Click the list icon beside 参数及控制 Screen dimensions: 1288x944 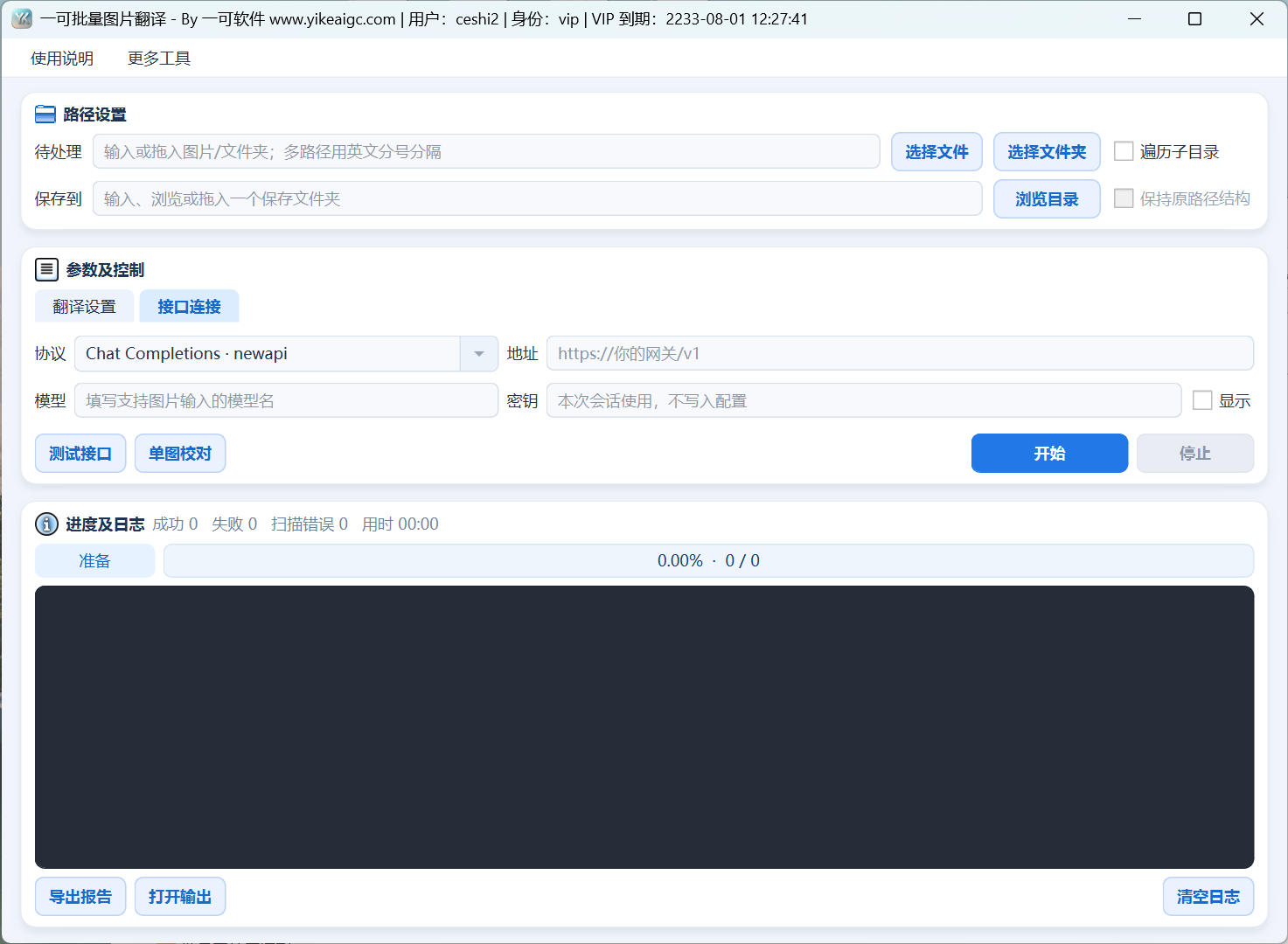47,269
